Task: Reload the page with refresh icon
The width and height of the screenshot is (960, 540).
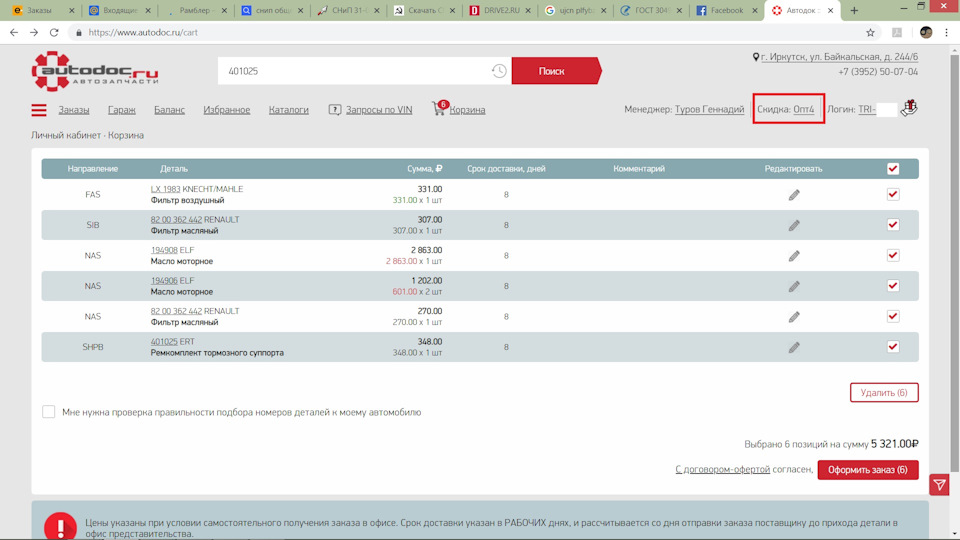Action: (x=54, y=32)
